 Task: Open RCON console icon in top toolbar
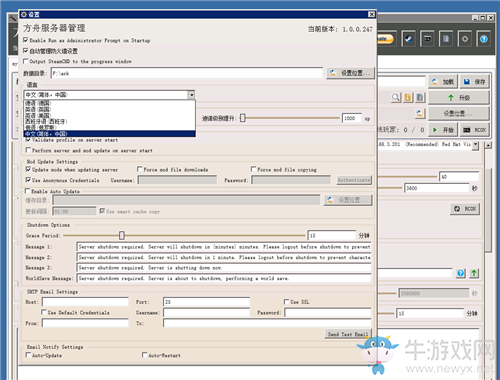click(x=427, y=39)
